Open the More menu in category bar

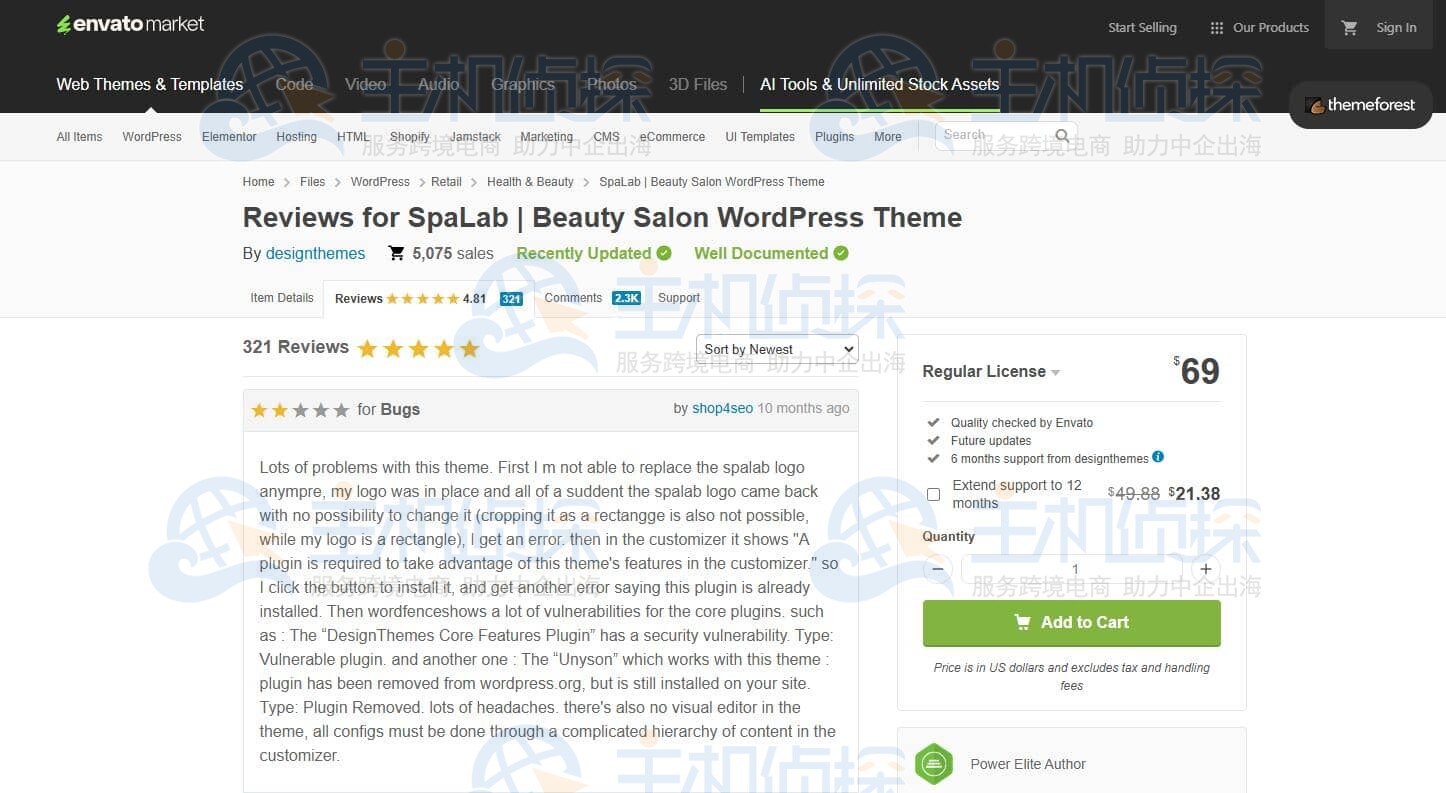(x=887, y=137)
